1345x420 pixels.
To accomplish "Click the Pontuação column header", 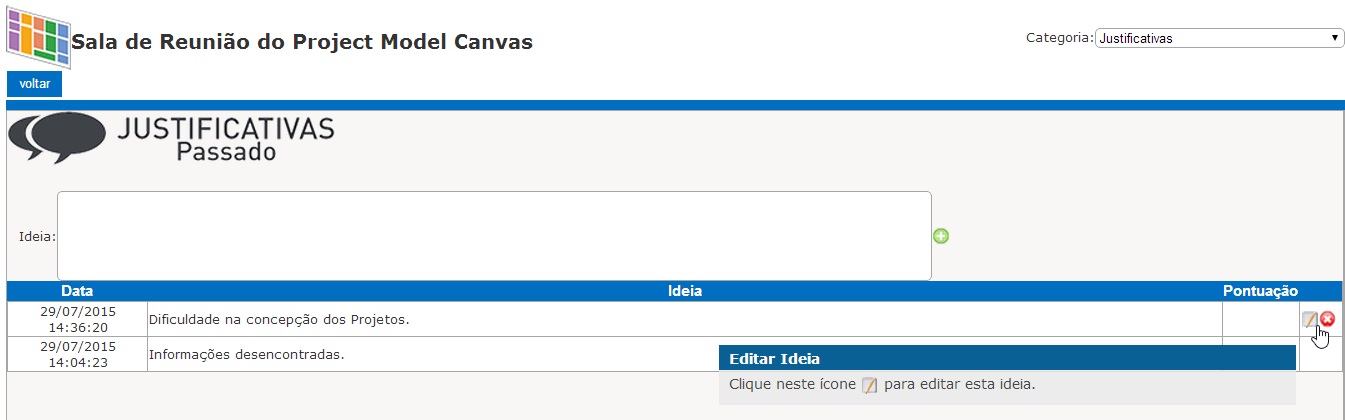I will [1260, 291].
